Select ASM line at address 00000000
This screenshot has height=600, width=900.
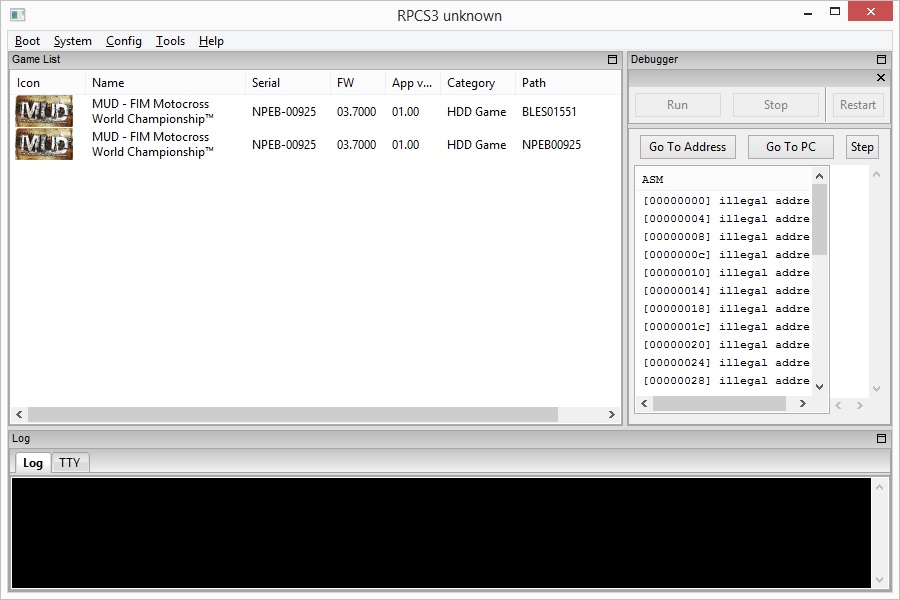click(x=726, y=200)
